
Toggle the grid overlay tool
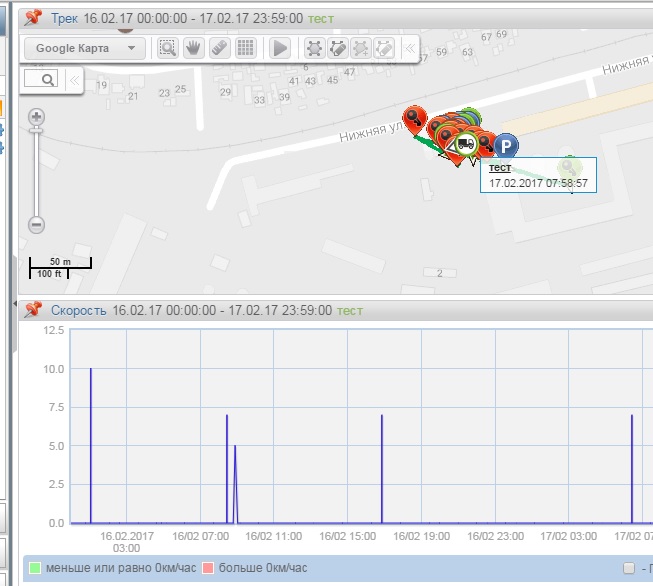(245, 48)
